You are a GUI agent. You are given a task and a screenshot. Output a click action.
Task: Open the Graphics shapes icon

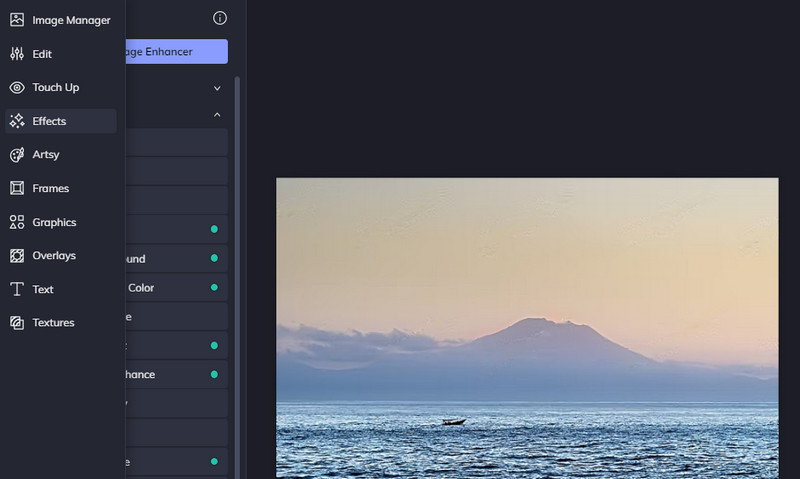click(17, 222)
